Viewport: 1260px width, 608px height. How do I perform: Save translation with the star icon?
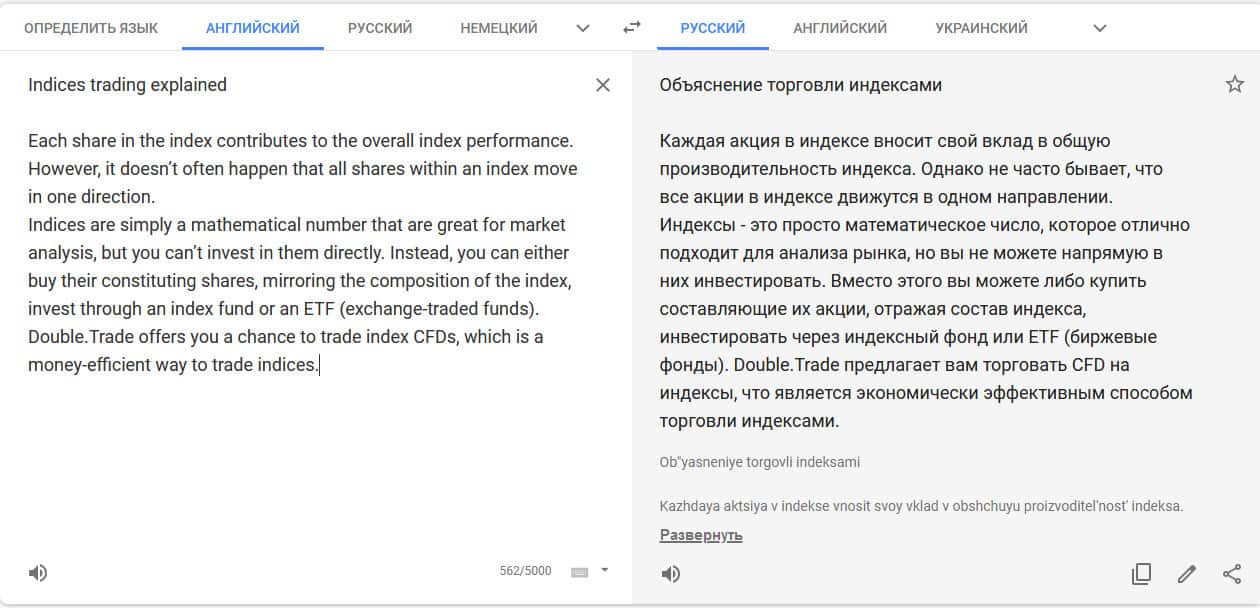pyautogui.click(x=1235, y=84)
